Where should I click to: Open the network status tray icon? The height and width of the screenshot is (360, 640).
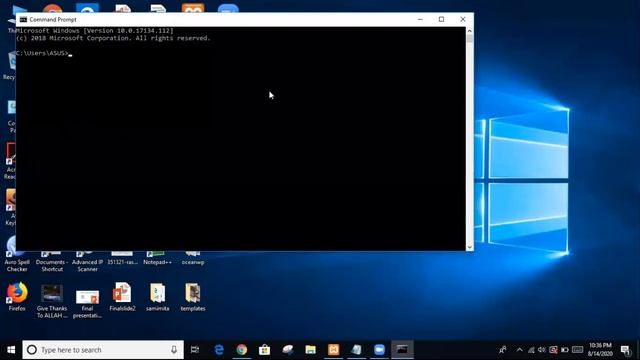531,350
